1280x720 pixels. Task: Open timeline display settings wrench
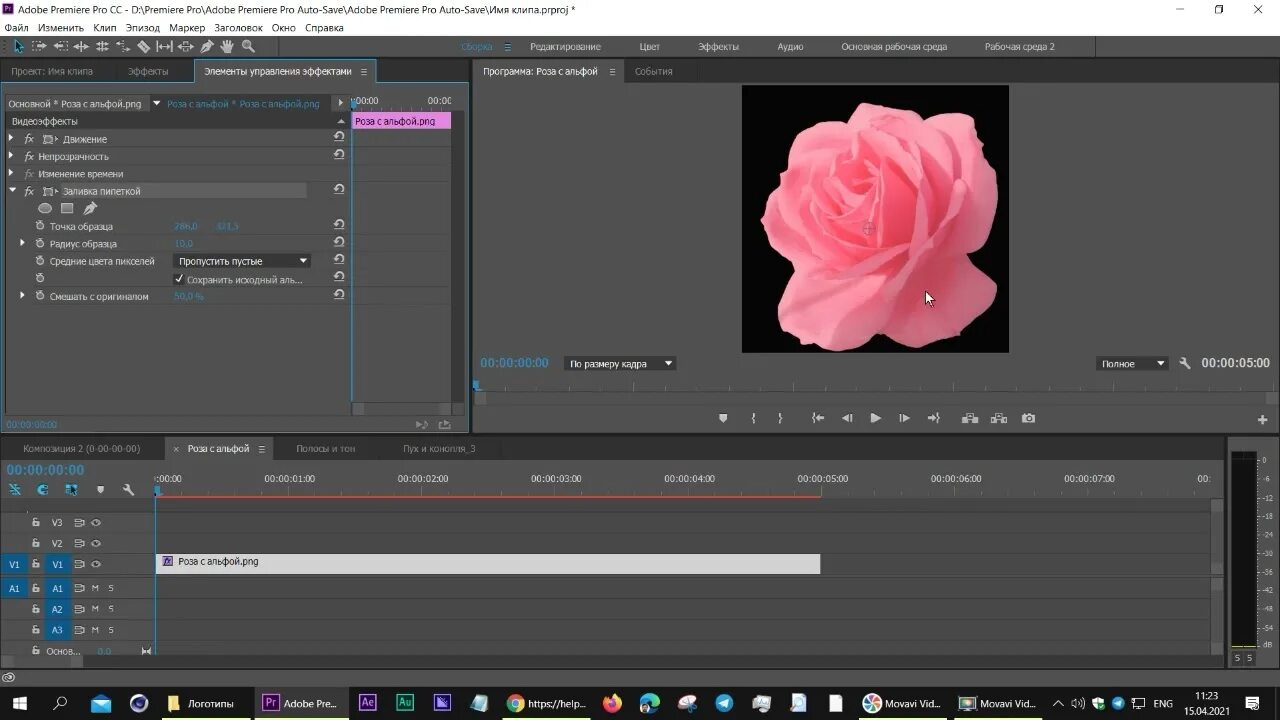128,490
